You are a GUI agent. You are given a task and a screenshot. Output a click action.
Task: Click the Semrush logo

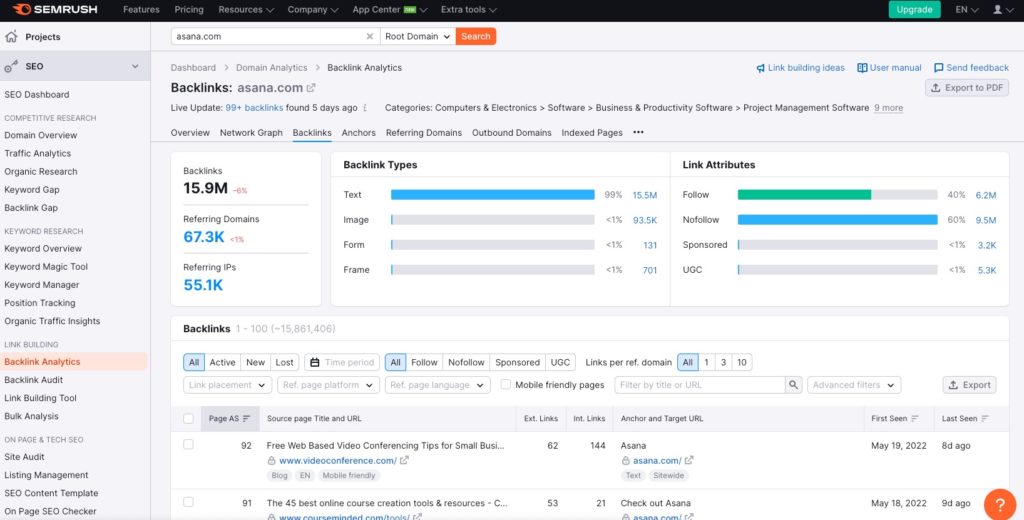click(x=56, y=10)
